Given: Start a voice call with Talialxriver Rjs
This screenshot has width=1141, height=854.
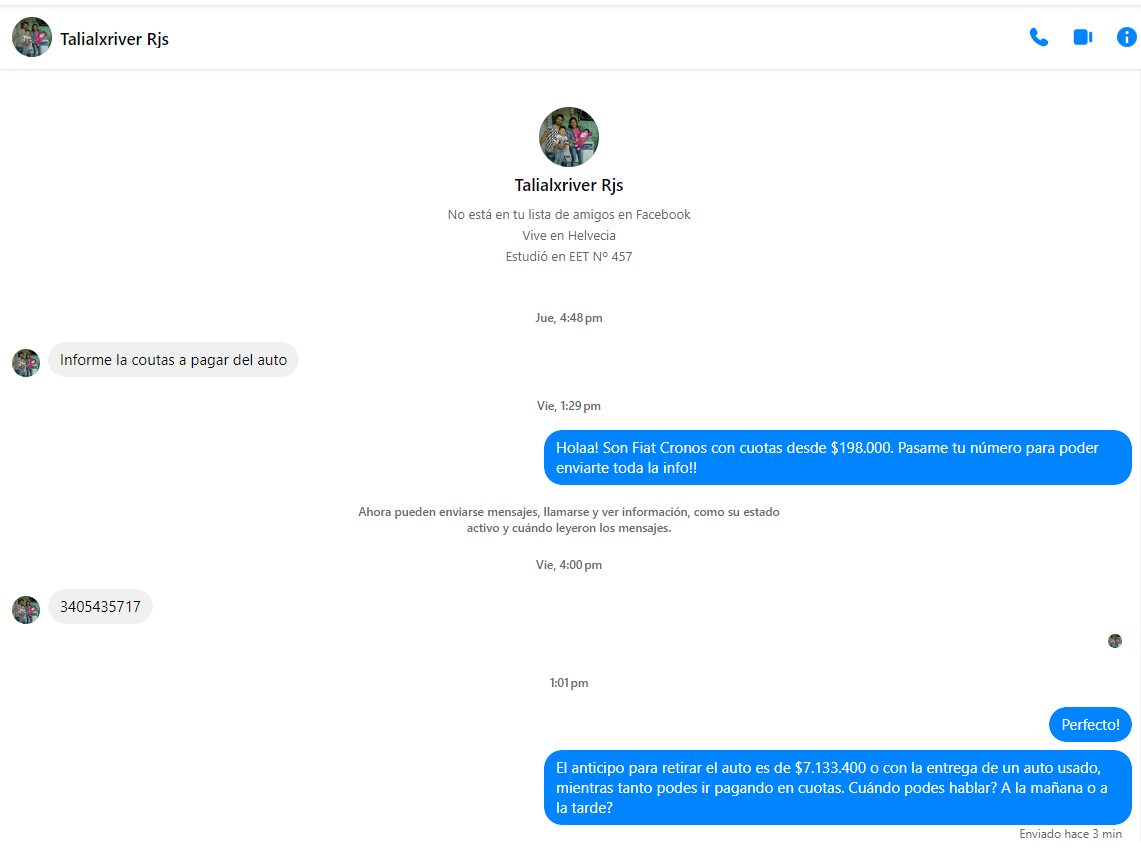Looking at the screenshot, I should click(1039, 38).
